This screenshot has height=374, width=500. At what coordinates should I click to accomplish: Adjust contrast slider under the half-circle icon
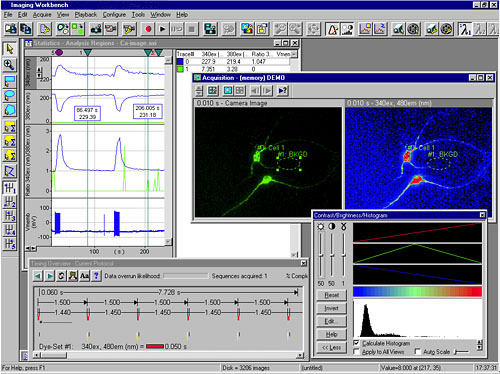click(x=332, y=255)
